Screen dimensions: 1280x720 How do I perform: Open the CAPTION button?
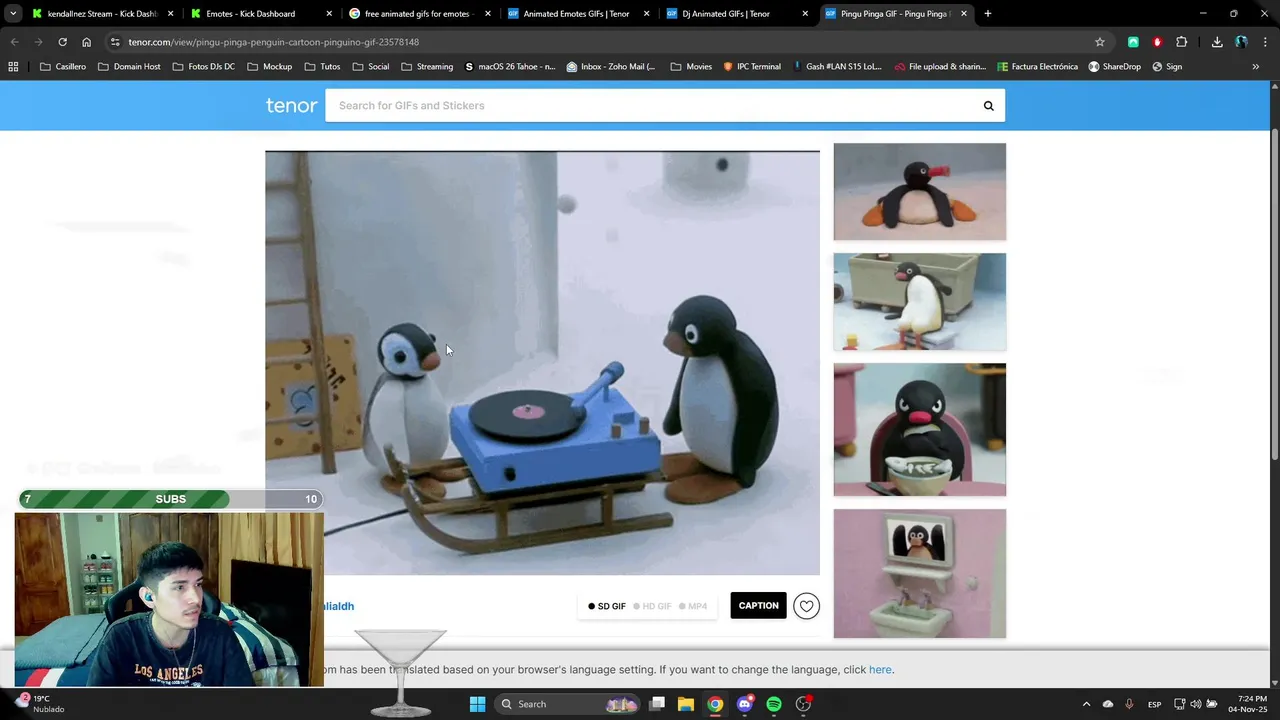pos(758,606)
